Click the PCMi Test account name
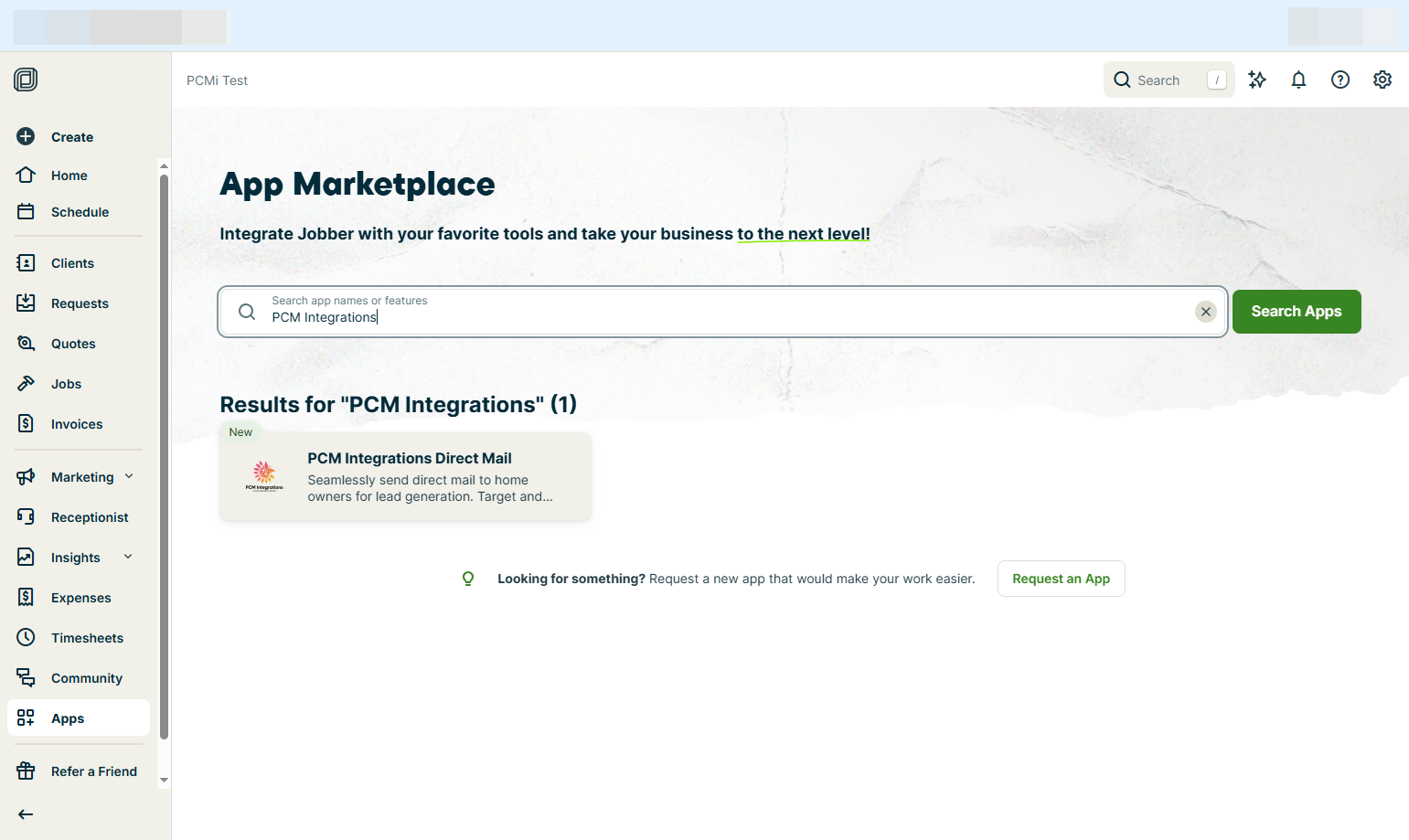This screenshot has width=1409, height=840. coord(217,80)
